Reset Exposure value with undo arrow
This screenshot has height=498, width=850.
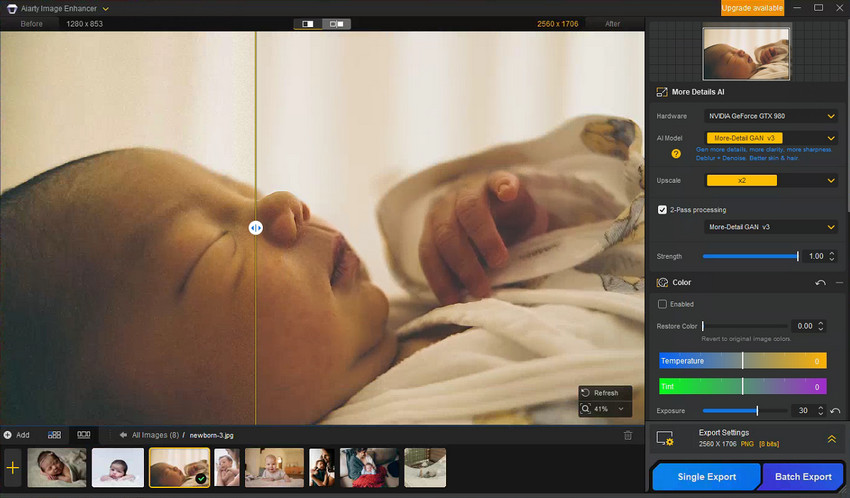coord(834,411)
